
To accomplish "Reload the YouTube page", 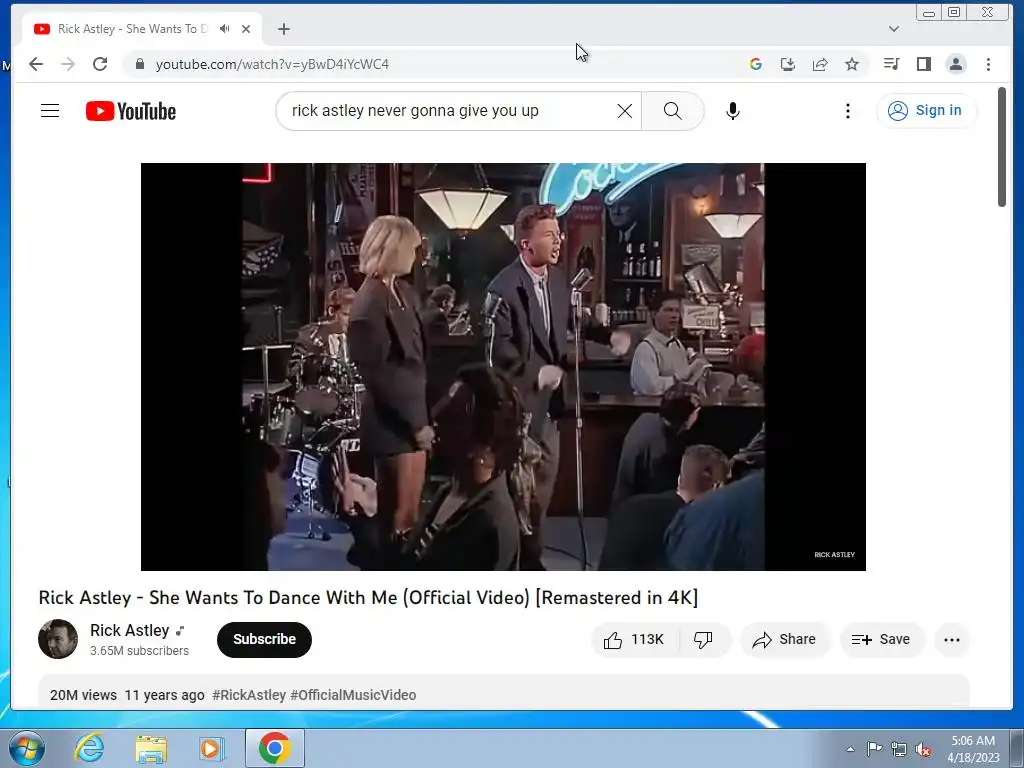I will [100, 64].
